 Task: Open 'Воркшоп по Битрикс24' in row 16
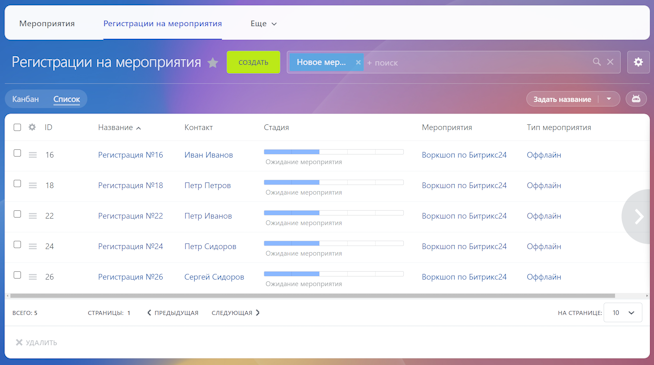tap(464, 155)
